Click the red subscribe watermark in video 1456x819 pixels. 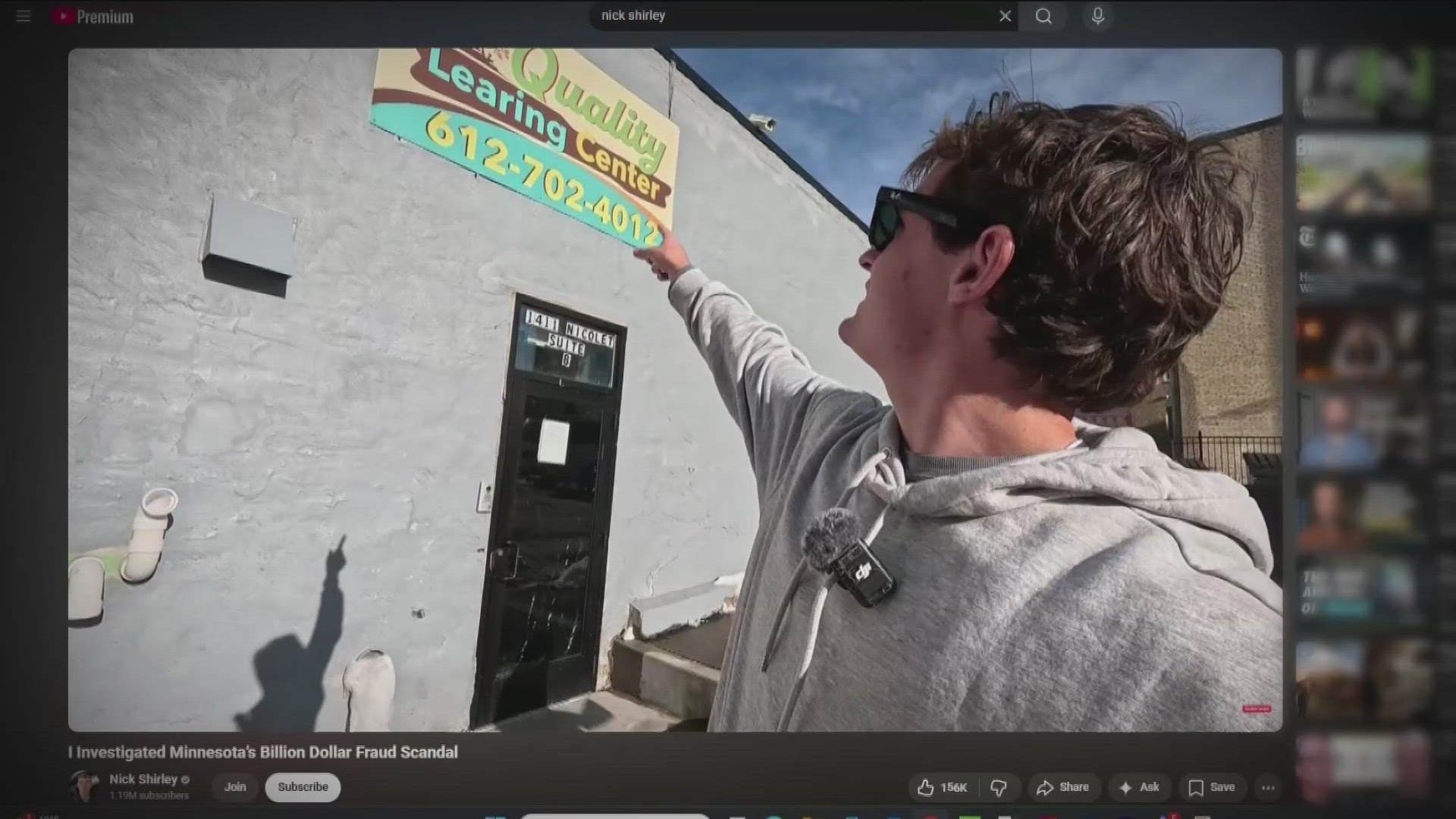tap(1257, 709)
